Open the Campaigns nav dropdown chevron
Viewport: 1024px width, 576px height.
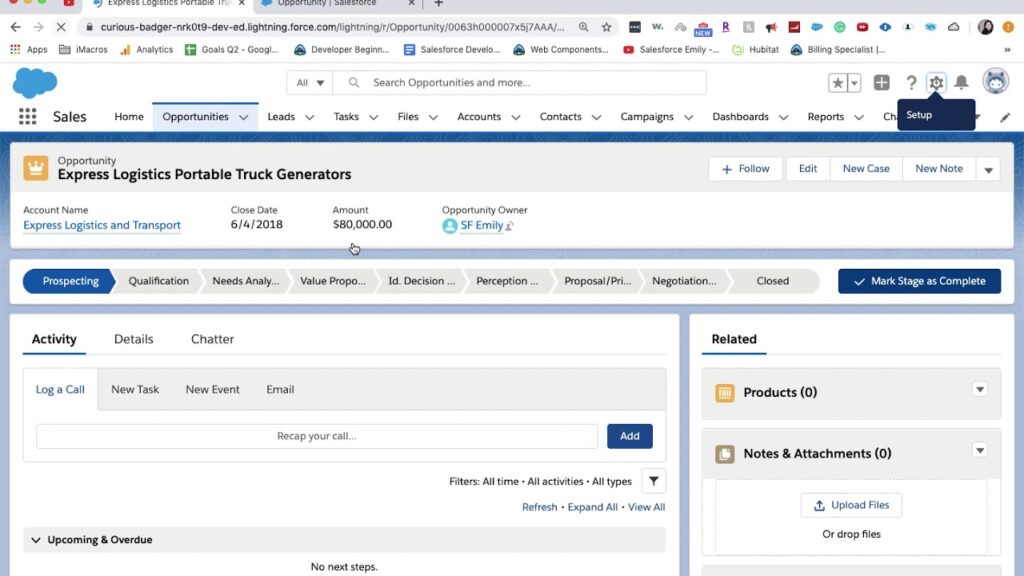(x=688, y=118)
